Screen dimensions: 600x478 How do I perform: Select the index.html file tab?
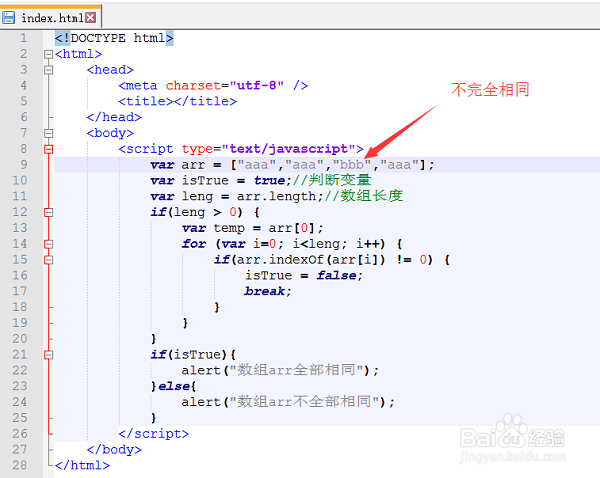pyautogui.click(x=51, y=17)
